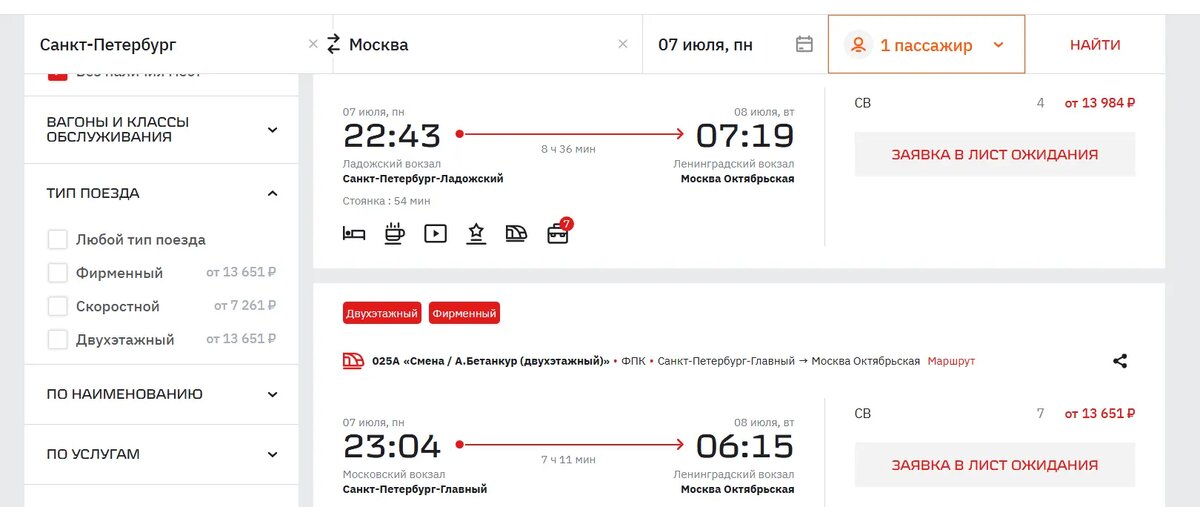Click the briefcase icon with badge 7
Screen dimensions: 1200x507
pos(558,232)
